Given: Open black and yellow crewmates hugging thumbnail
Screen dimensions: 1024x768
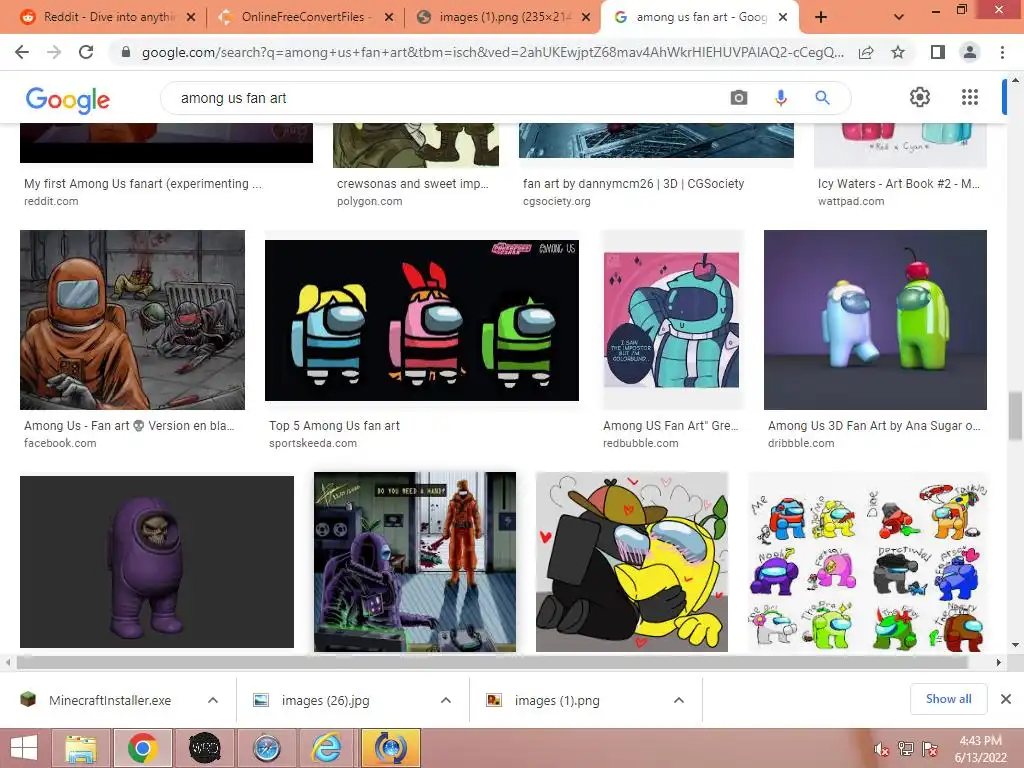Looking at the screenshot, I should 632,562.
